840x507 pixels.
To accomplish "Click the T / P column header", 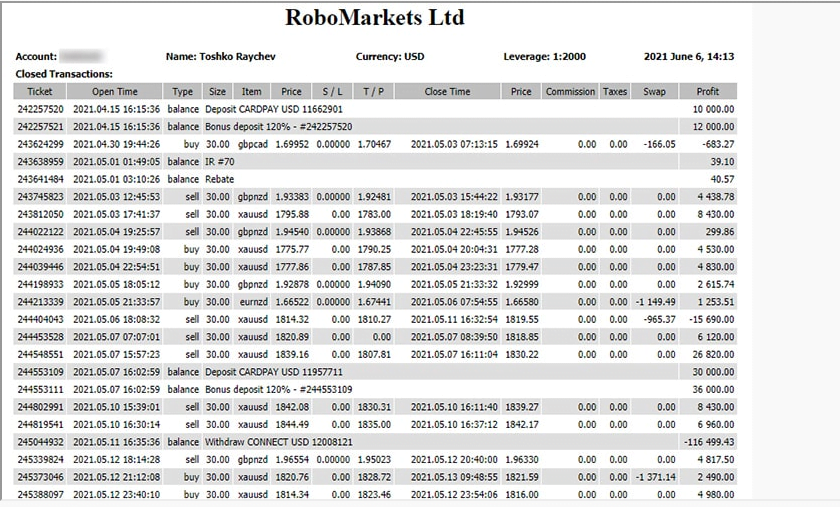I will pos(374,91).
